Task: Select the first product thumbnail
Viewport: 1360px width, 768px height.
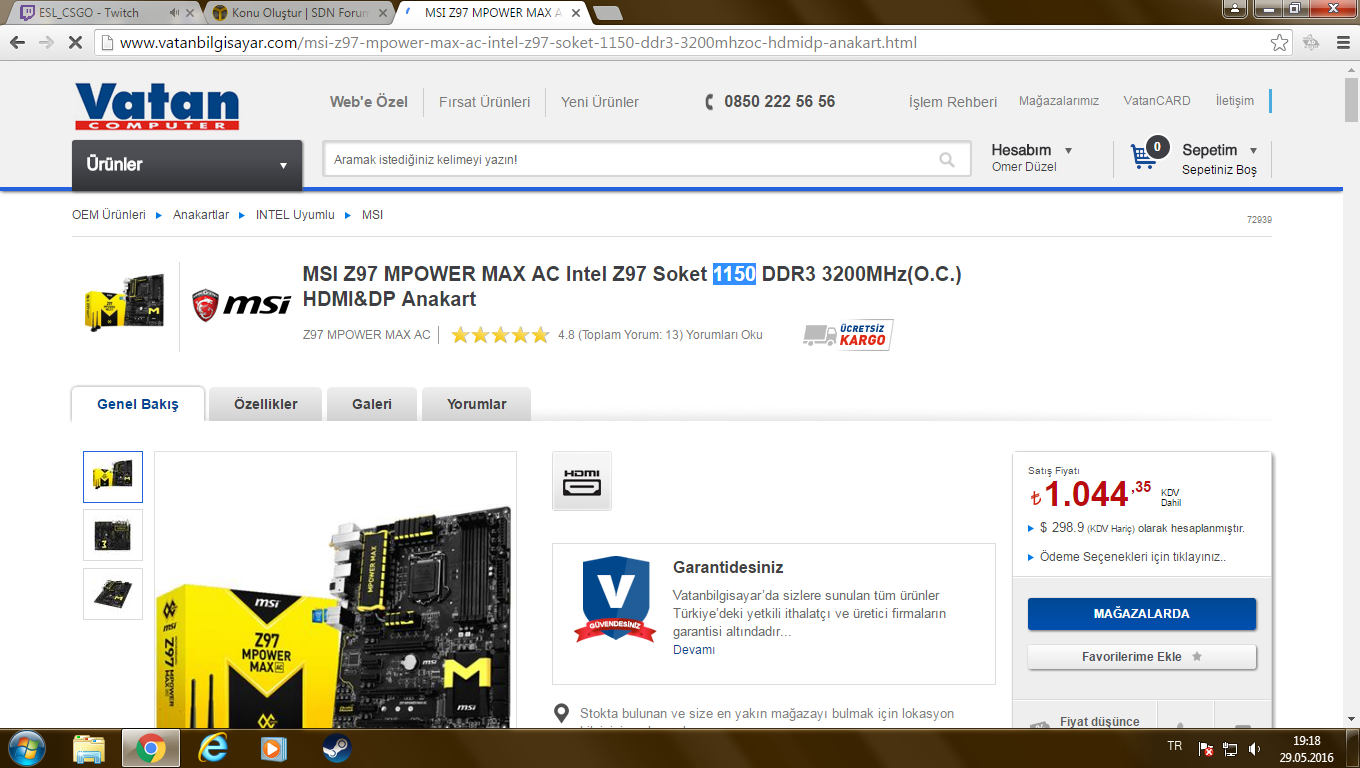Action: [x=113, y=477]
